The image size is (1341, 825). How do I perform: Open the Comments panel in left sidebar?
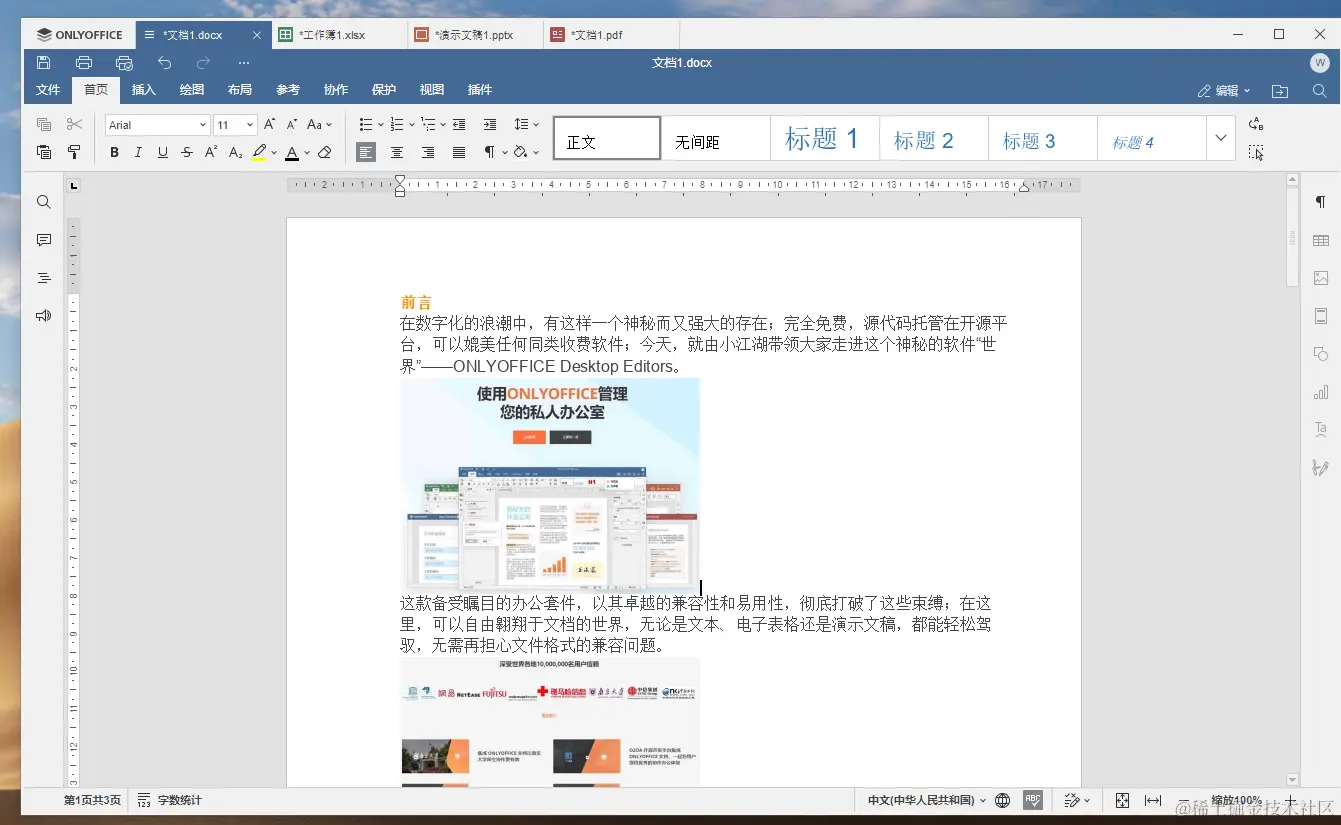pos(44,240)
